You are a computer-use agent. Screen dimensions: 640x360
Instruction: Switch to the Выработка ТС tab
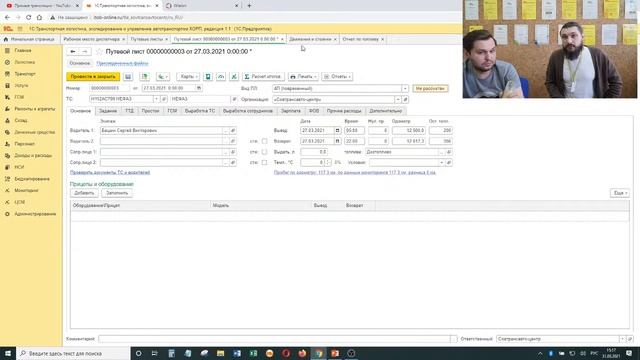click(x=200, y=111)
